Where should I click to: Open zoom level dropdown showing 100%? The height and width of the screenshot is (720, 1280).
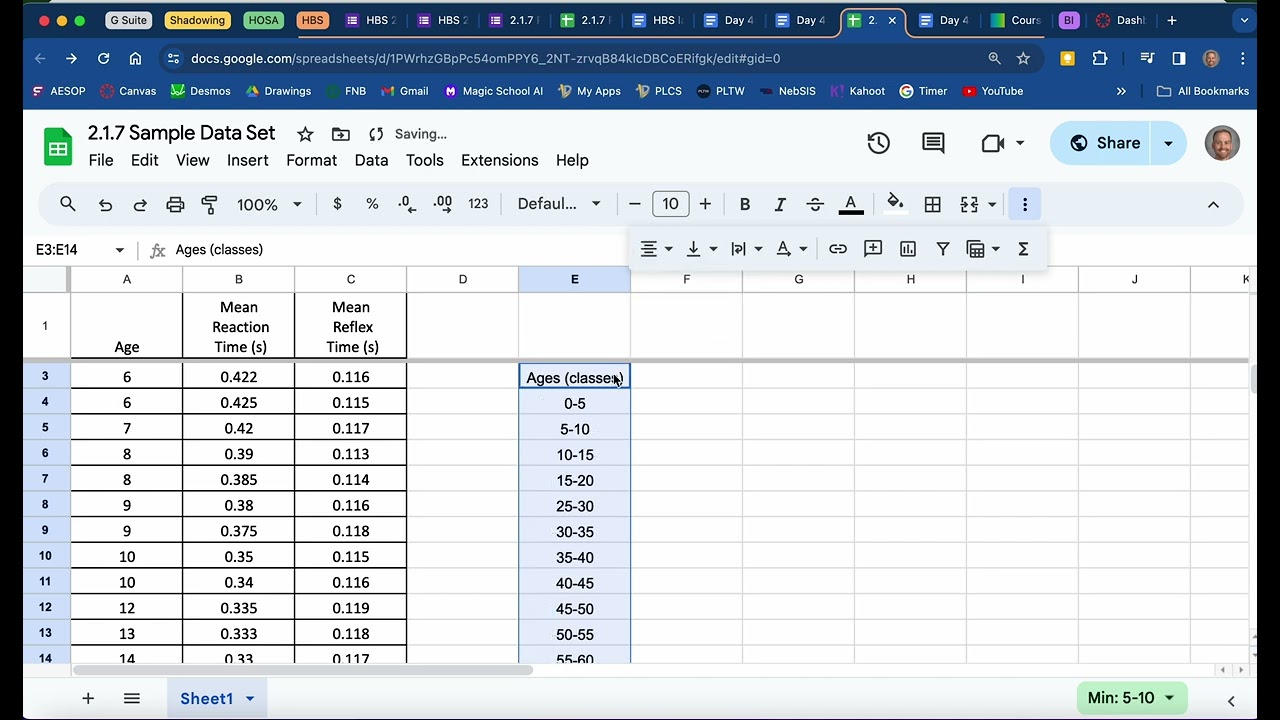[x=269, y=204]
